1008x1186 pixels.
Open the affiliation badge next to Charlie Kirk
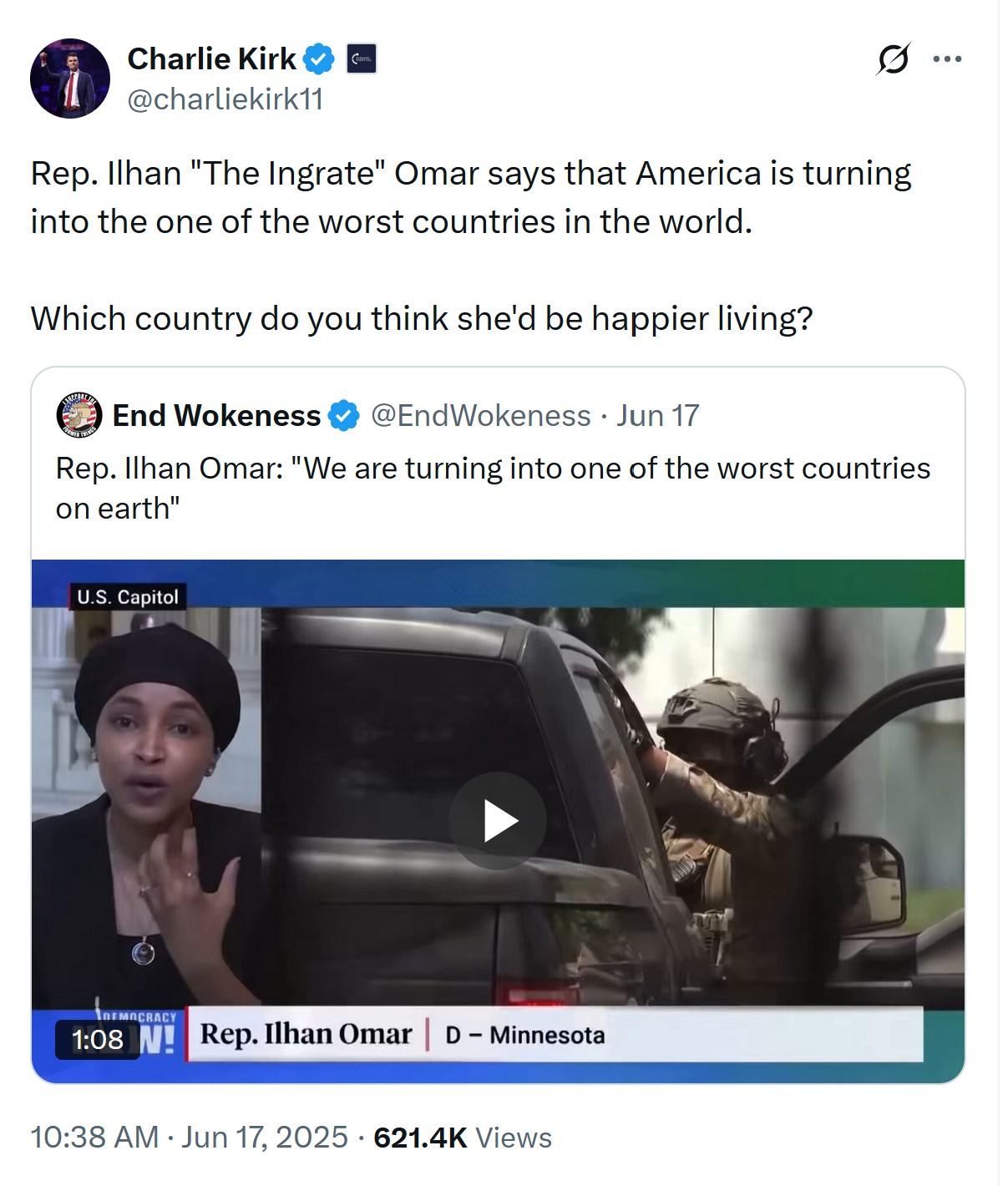[361, 59]
